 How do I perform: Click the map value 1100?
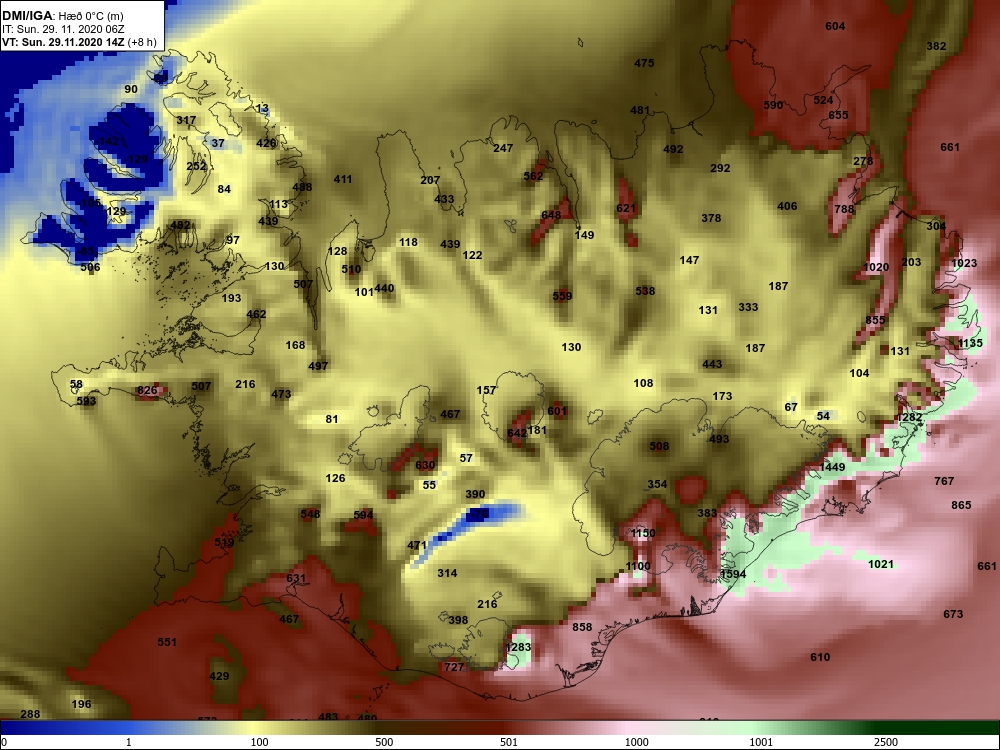tap(638, 566)
